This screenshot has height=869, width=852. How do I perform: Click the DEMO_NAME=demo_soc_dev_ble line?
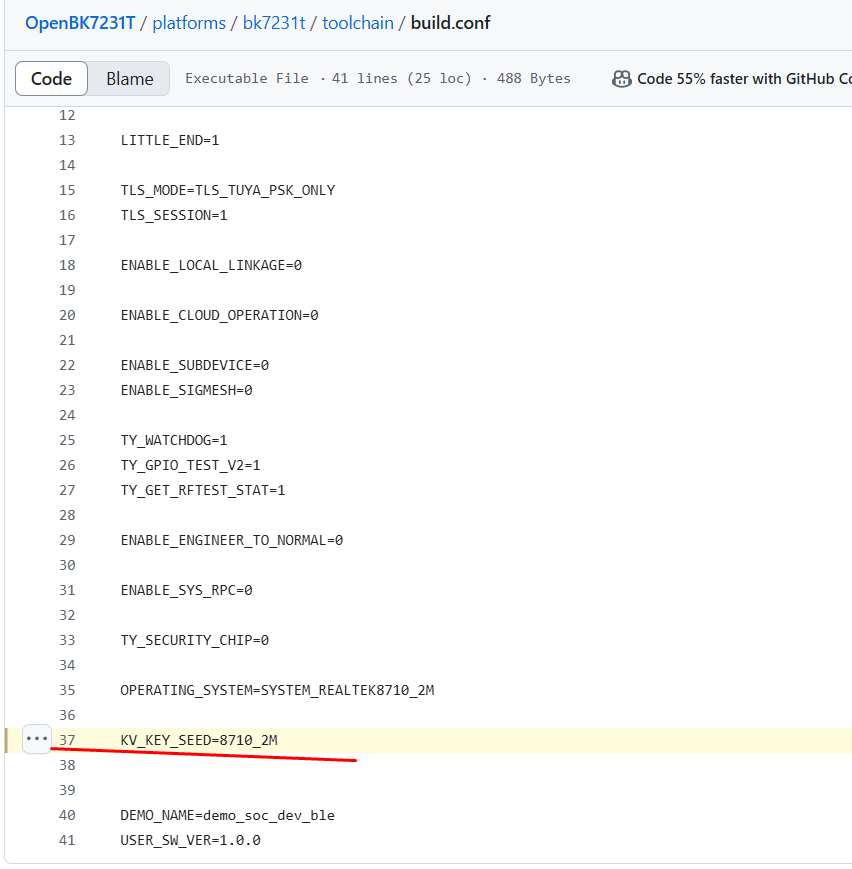(228, 815)
